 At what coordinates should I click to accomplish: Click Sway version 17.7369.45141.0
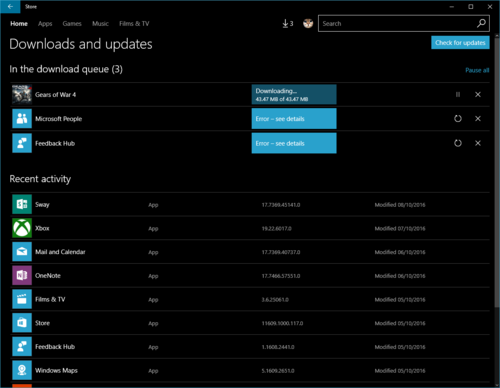[281, 205]
